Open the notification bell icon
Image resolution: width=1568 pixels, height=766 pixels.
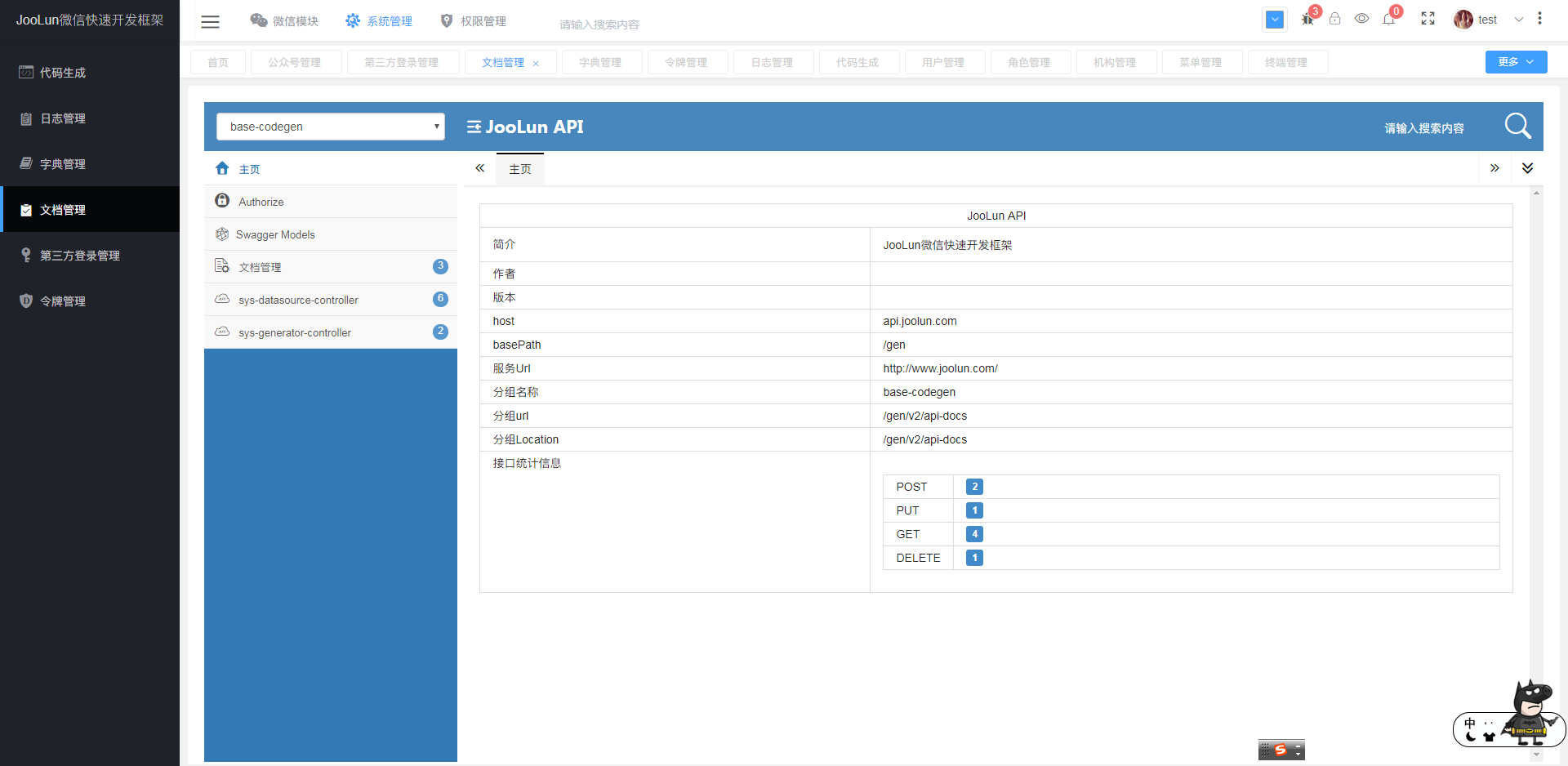1389,19
